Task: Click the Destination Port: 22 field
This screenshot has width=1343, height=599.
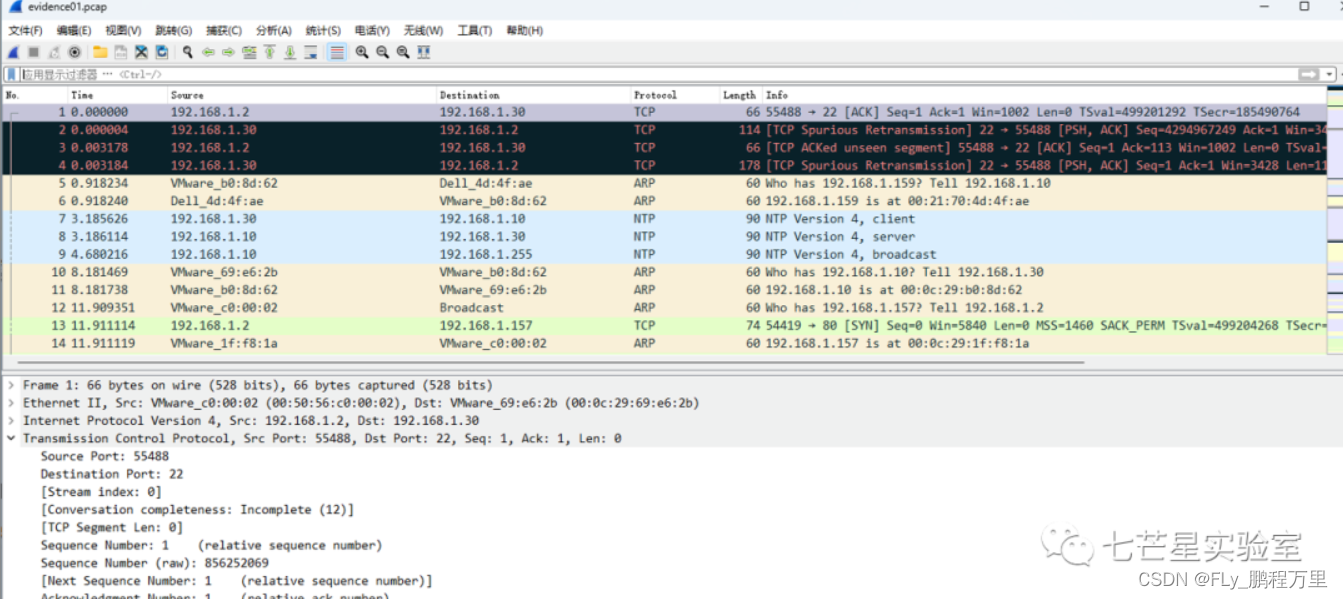Action: click(112, 474)
